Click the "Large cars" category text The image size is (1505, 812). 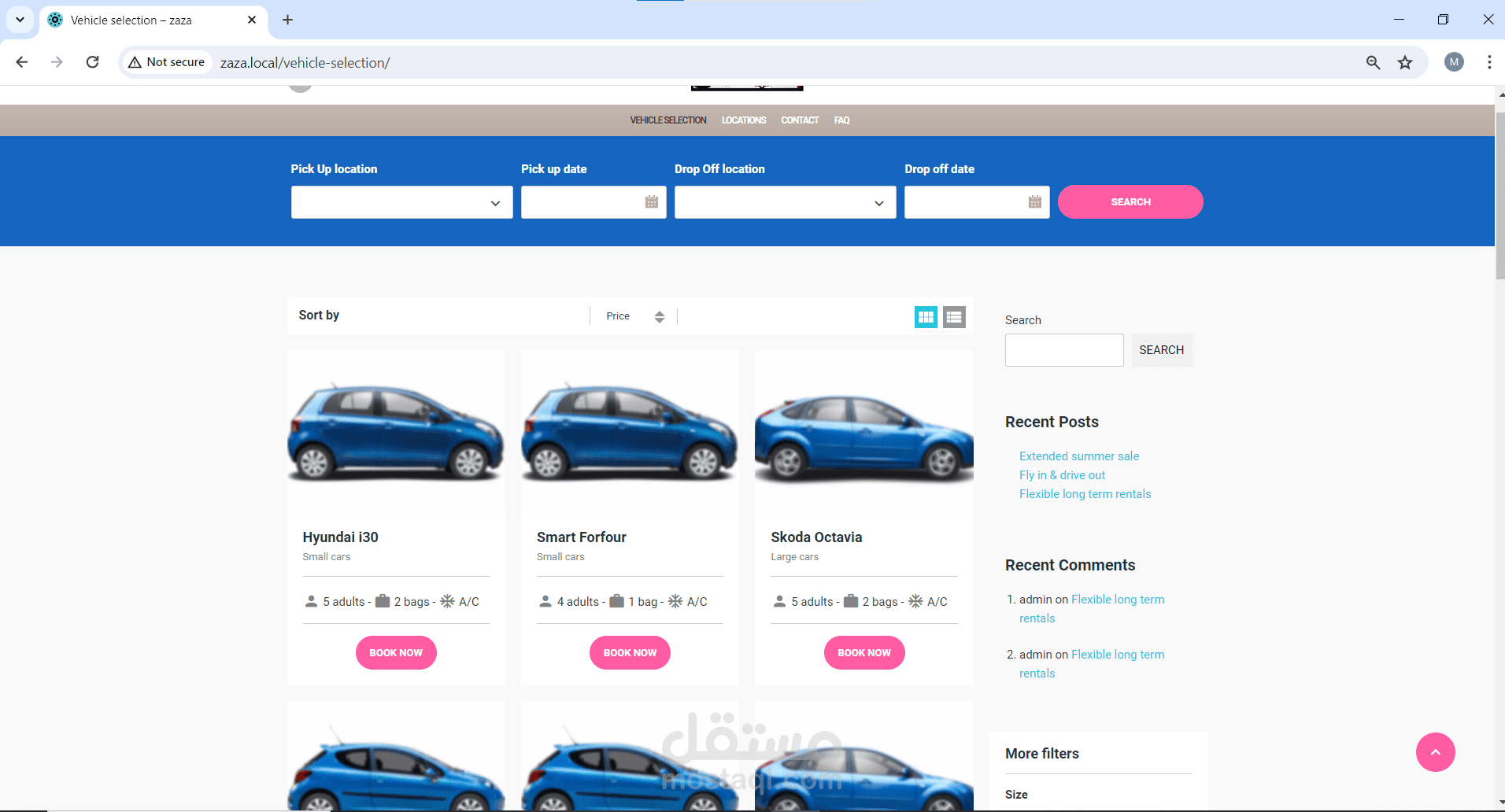click(794, 557)
